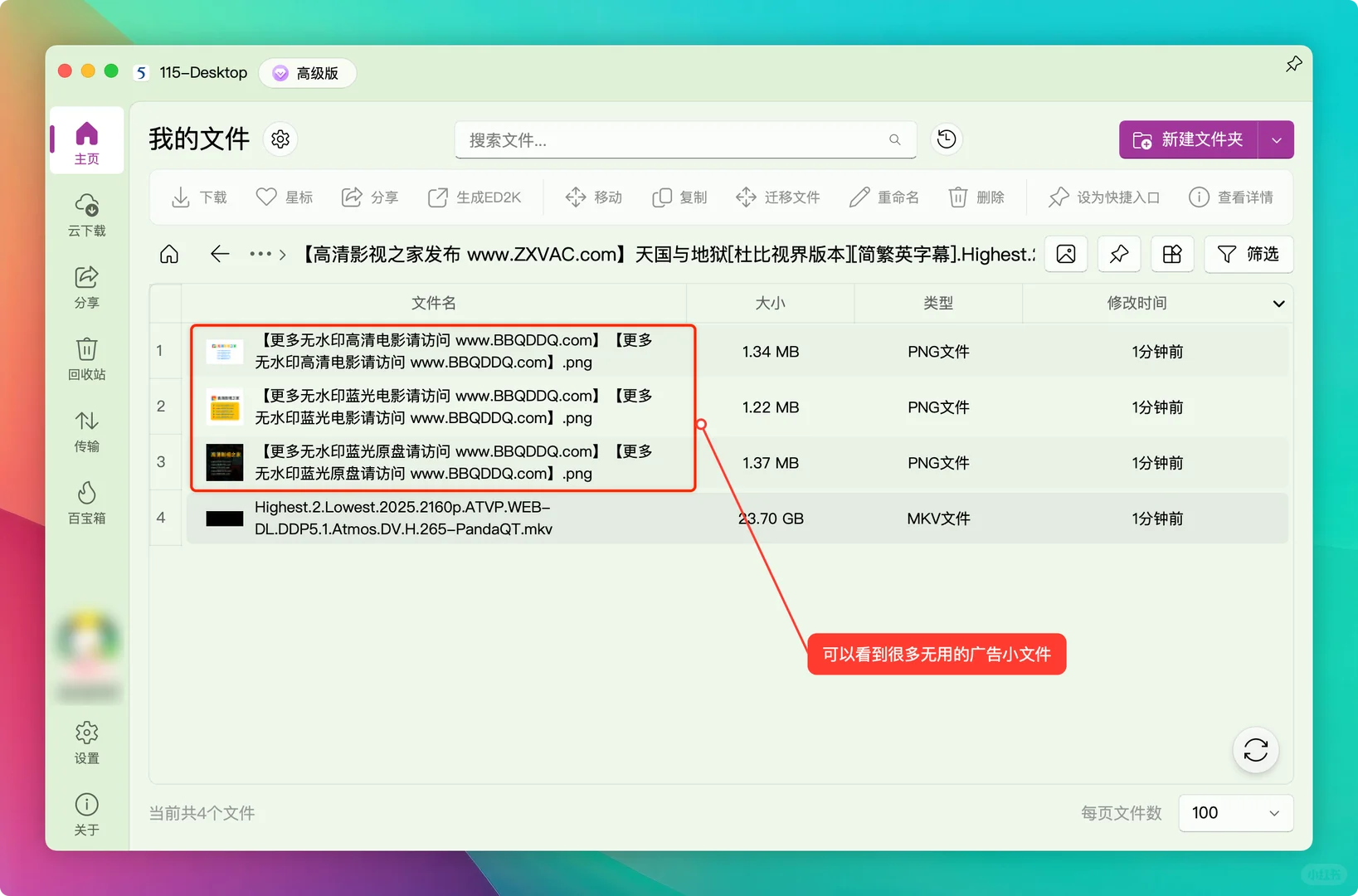1358x896 pixels.
Task: View the 传输 (transfer) list
Action: [x=86, y=431]
